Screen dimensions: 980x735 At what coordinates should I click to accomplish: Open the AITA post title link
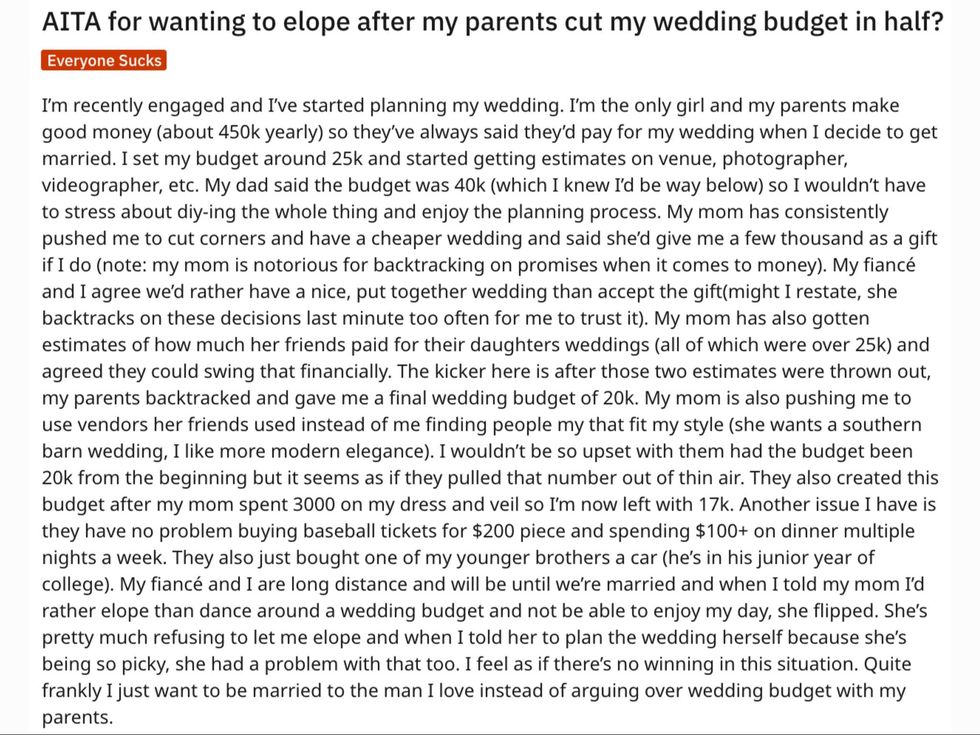(490, 22)
